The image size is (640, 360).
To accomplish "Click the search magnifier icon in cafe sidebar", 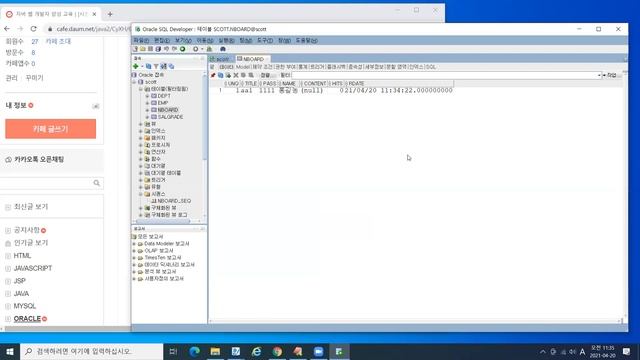I will pos(97,183).
